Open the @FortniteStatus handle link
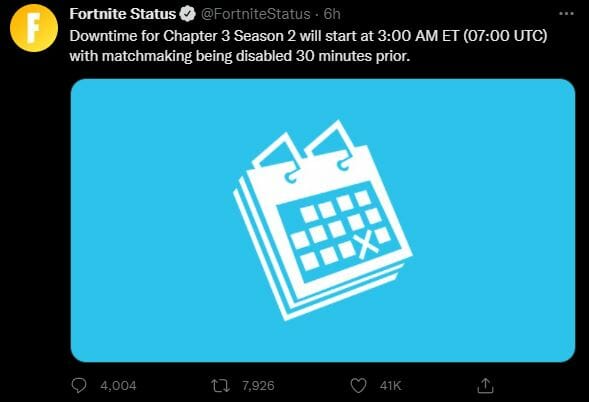589x402 pixels. click(x=255, y=14)
